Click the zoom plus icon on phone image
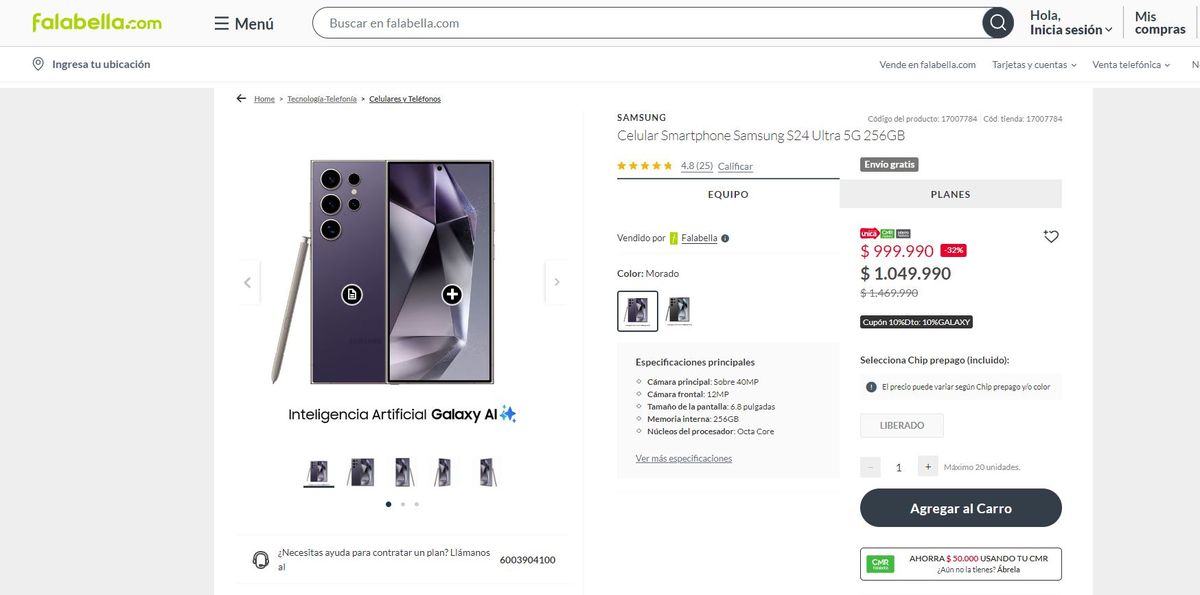The image size is (1200, 595). [452, 294]
